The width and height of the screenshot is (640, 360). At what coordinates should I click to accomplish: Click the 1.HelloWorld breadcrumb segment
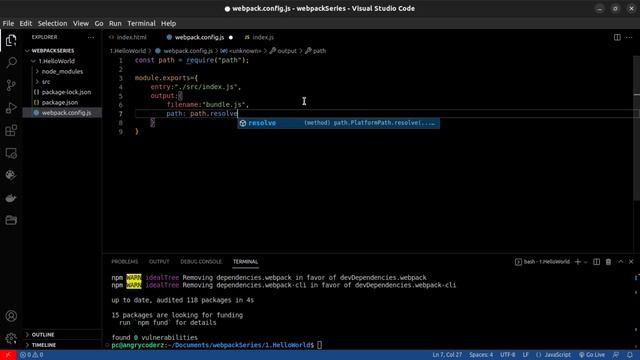coord(128,51)
